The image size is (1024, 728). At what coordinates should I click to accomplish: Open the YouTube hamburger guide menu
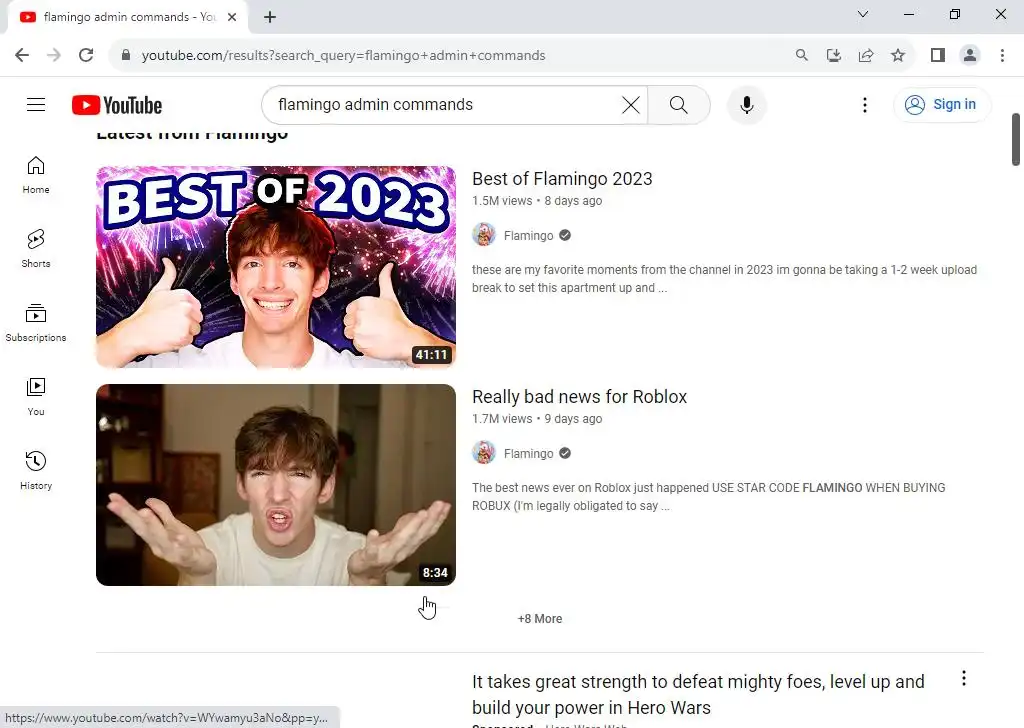point(36,104)
